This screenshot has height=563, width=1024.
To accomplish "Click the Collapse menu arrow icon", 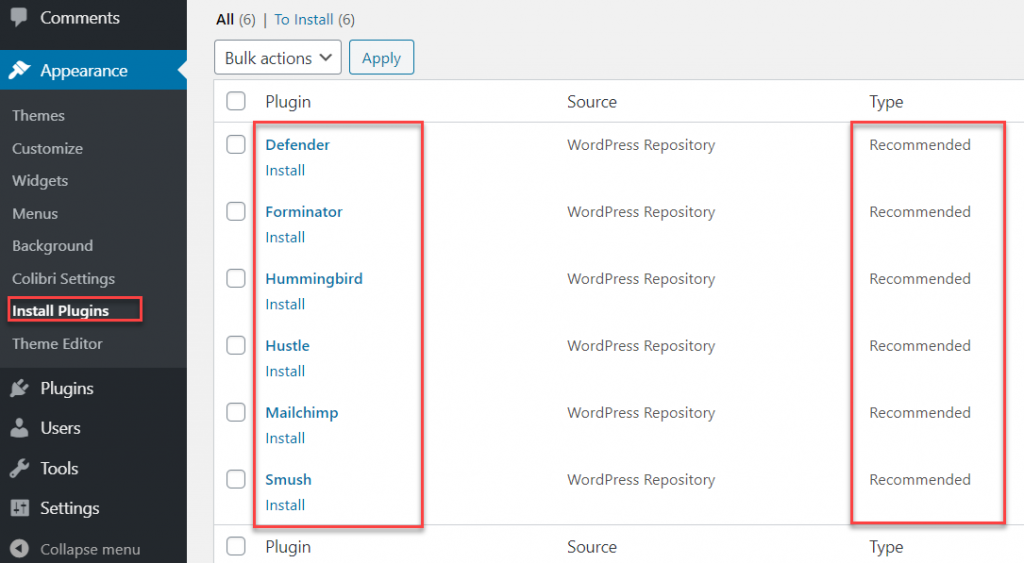I will (x=19, y=549).
